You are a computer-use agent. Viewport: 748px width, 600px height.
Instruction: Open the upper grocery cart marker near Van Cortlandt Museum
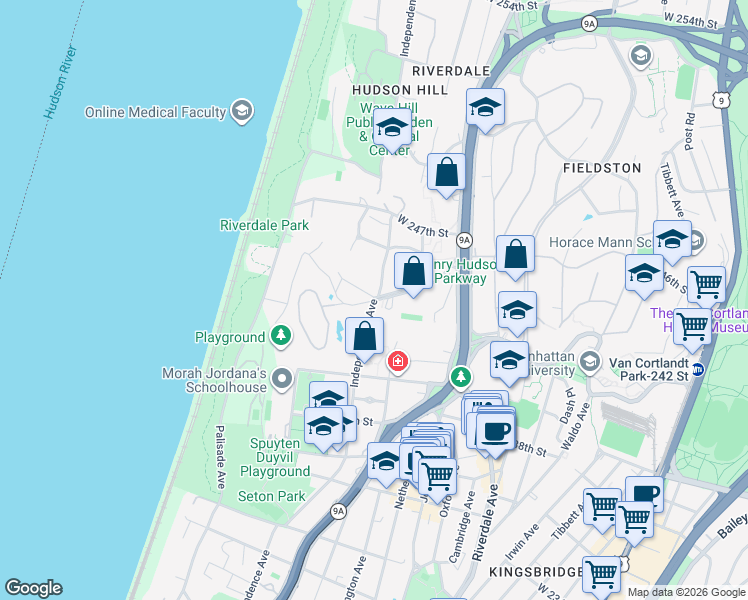tap(706, 286)
